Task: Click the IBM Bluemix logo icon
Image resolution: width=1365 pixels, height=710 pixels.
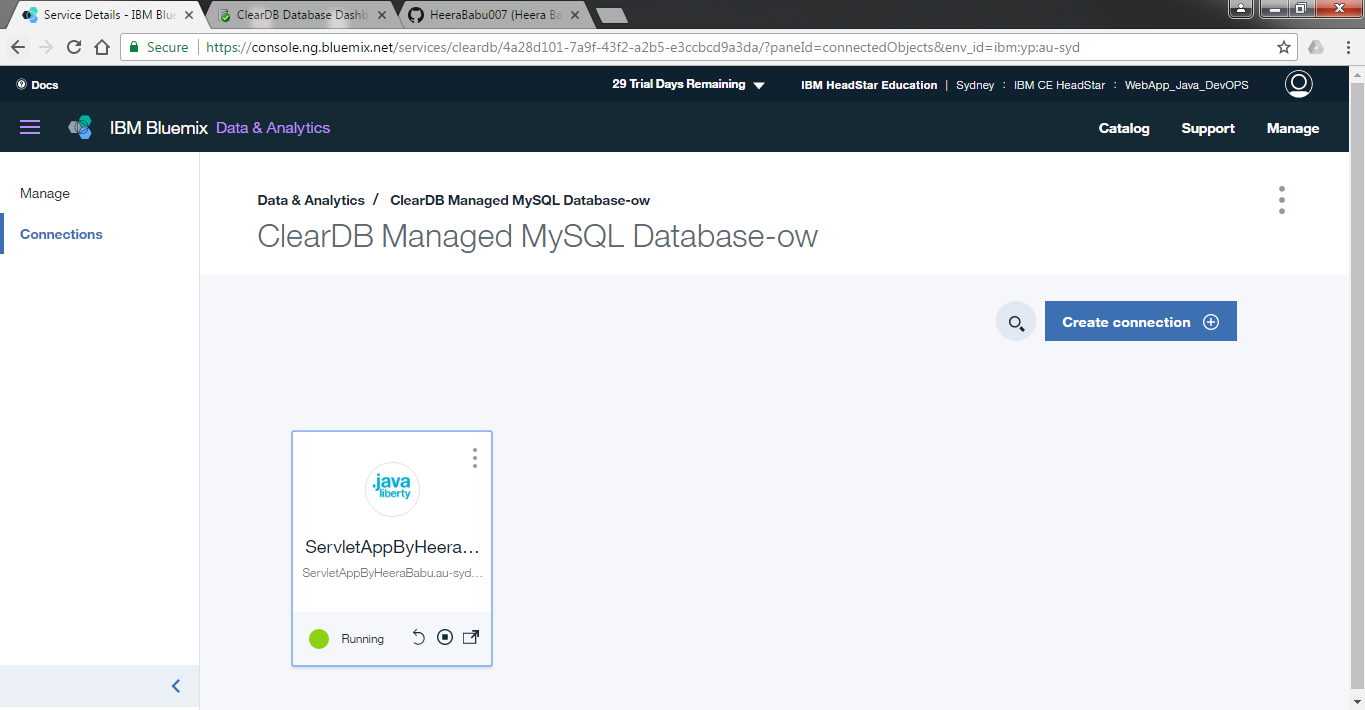Action: (81, 128)
